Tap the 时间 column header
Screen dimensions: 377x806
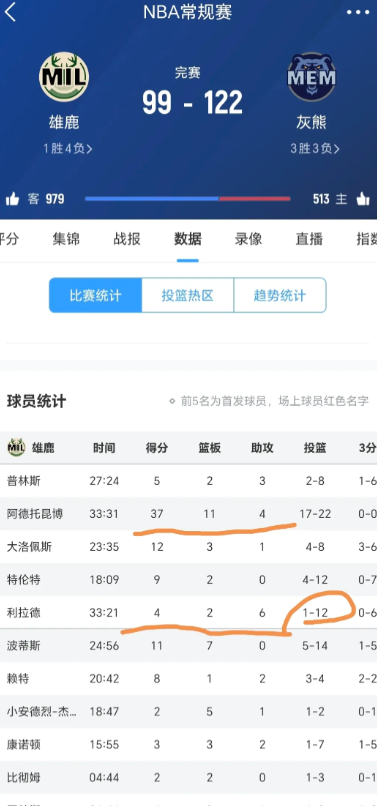point(104,448)
